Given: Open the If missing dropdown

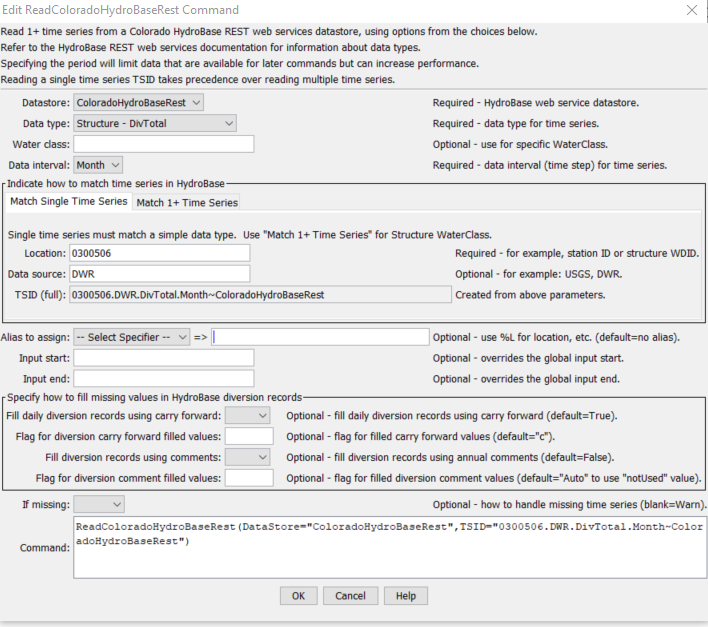Looking at the screenshot, I should (99, 504).
